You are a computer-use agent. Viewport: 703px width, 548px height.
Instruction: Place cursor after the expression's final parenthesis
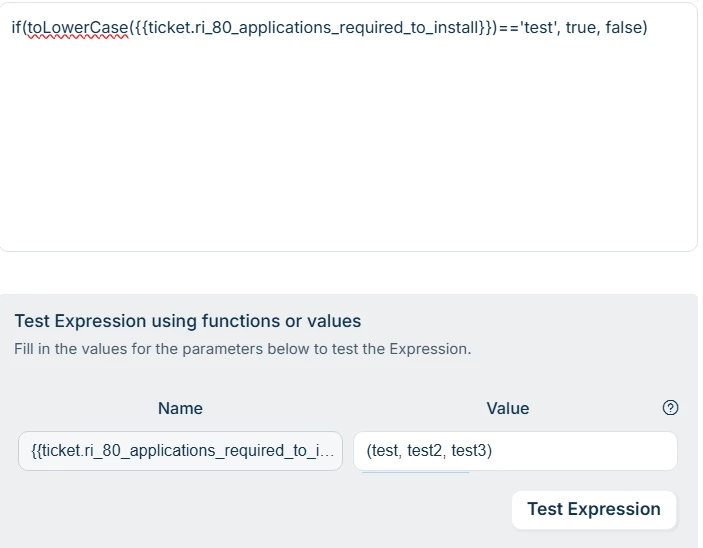click(x=649, y=27)
